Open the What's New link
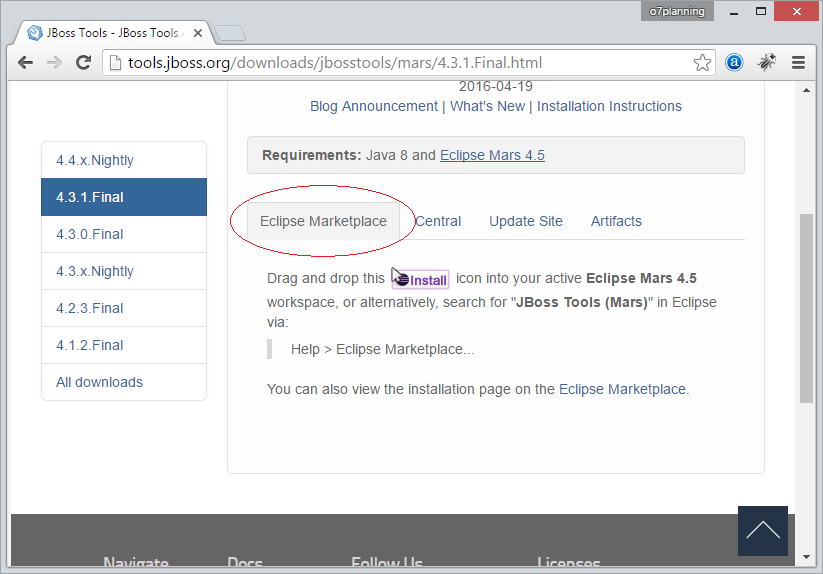The width and height of the screenshot is (823, 574). click(x=488, y=107)
